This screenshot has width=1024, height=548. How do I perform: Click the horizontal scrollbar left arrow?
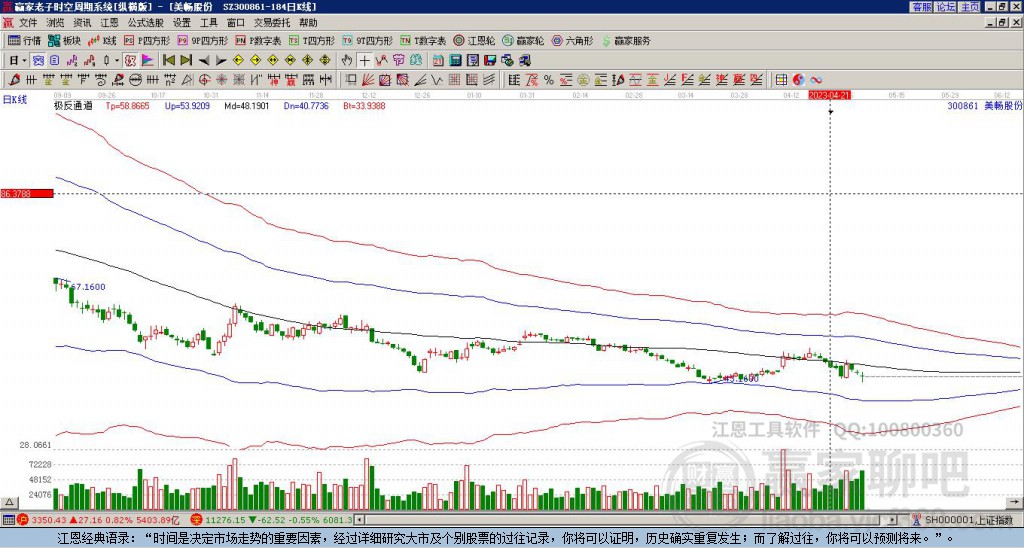pos(359,520)
